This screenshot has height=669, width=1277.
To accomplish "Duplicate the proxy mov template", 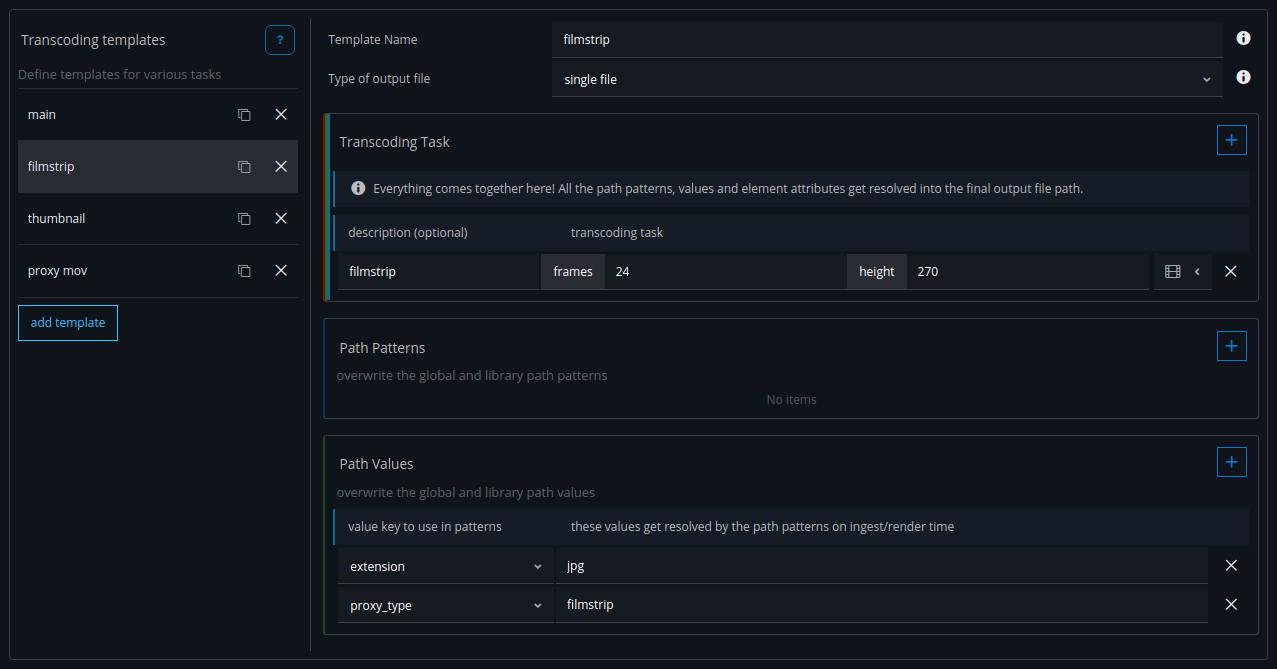I will (x=244, y=271).
